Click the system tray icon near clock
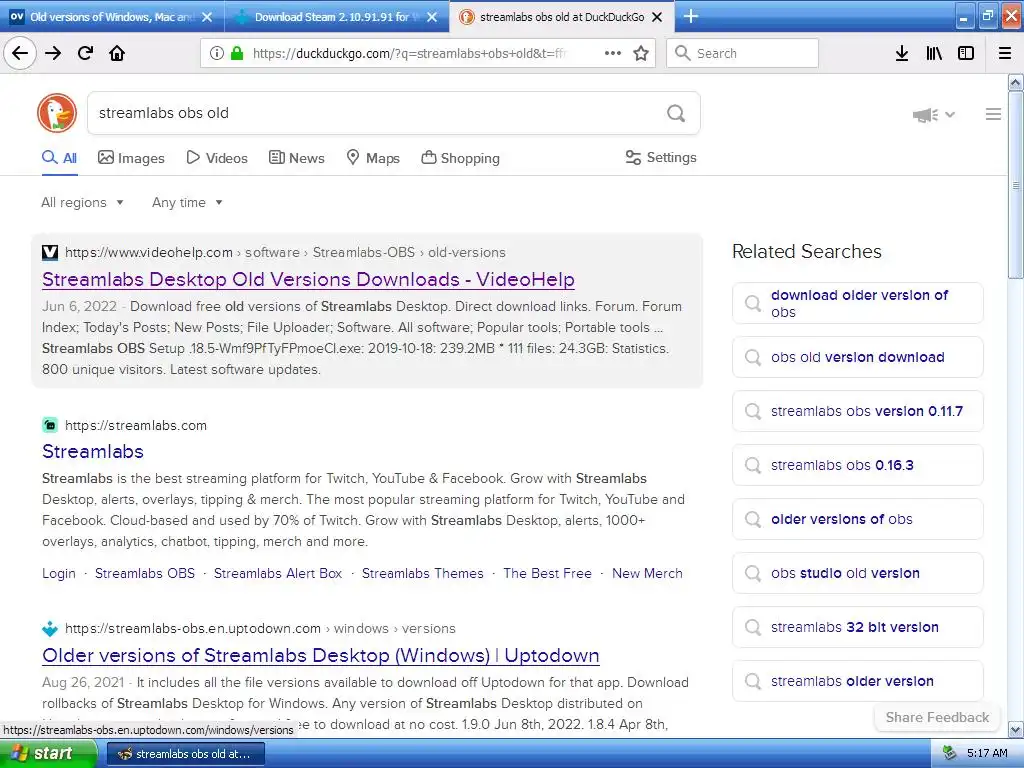 pyautogui.click(x=949, y=753)
